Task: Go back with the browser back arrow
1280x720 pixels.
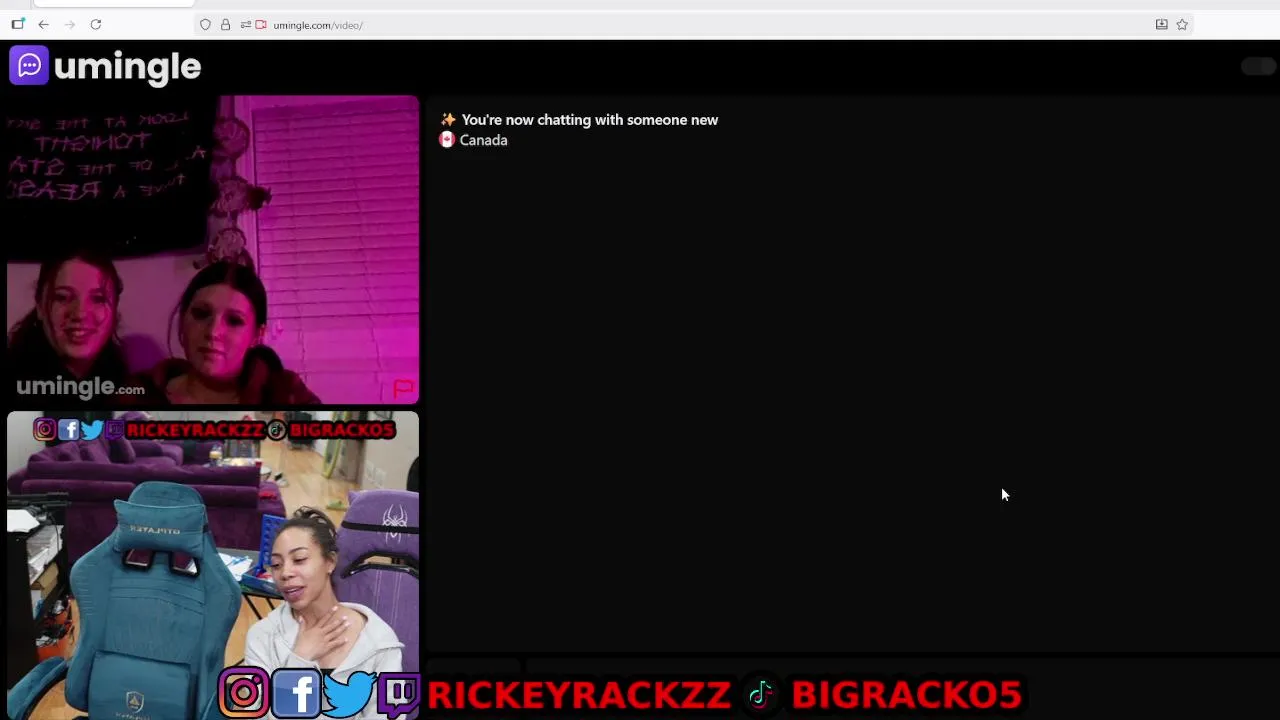Action: (43, 25)
